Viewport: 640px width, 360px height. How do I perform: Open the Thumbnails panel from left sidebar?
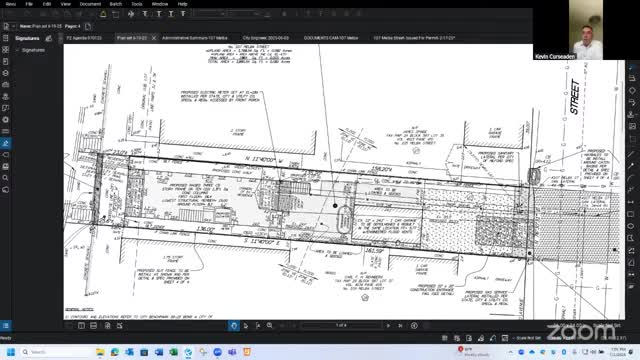pyautogui.click(x=5, y=49)
